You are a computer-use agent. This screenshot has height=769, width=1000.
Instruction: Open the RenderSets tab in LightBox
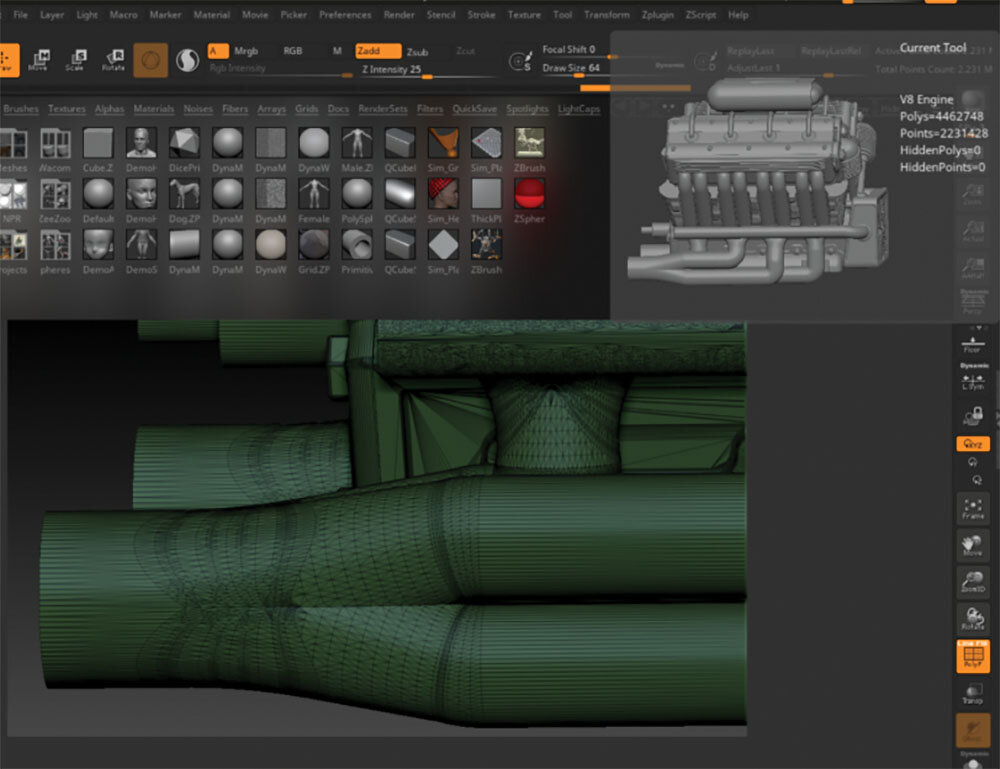pyautogui.click(x=383, y=109)
